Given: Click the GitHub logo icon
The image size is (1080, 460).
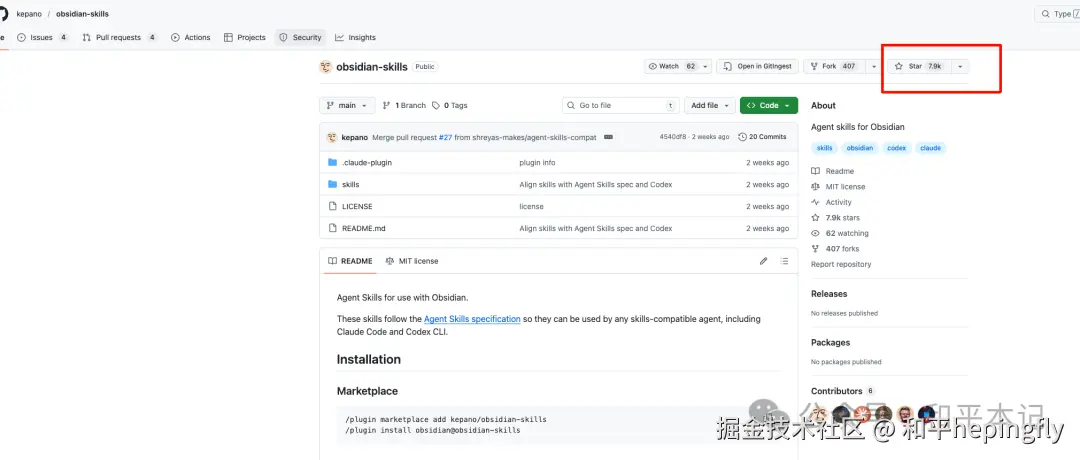Looking at the screenshot, I should click(3, 14).
